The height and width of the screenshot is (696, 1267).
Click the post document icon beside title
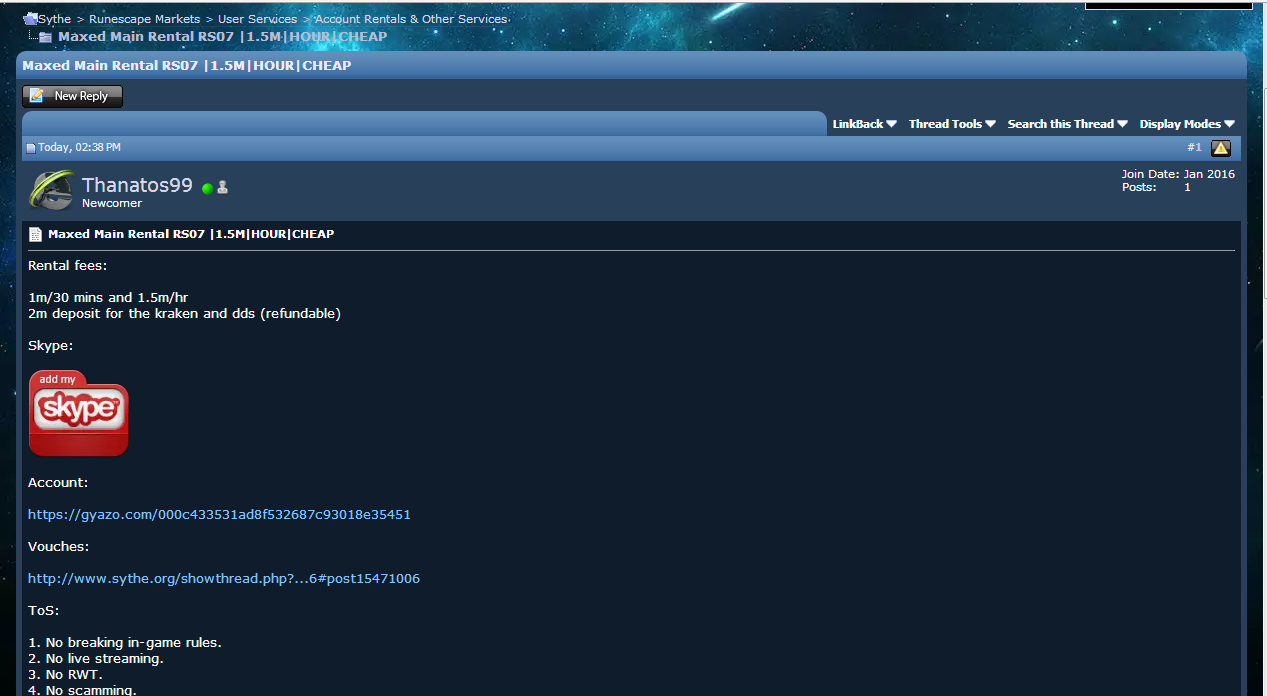[35, 235]
